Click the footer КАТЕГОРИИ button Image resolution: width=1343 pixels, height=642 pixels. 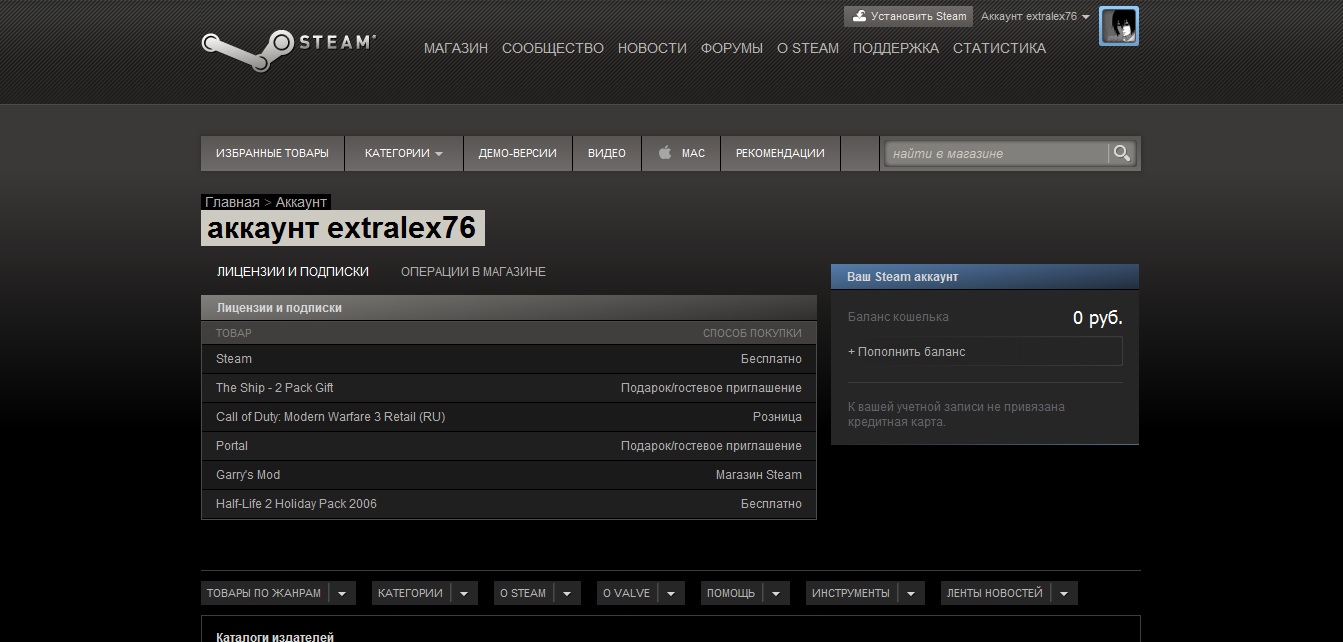click(x=410, y=593)
